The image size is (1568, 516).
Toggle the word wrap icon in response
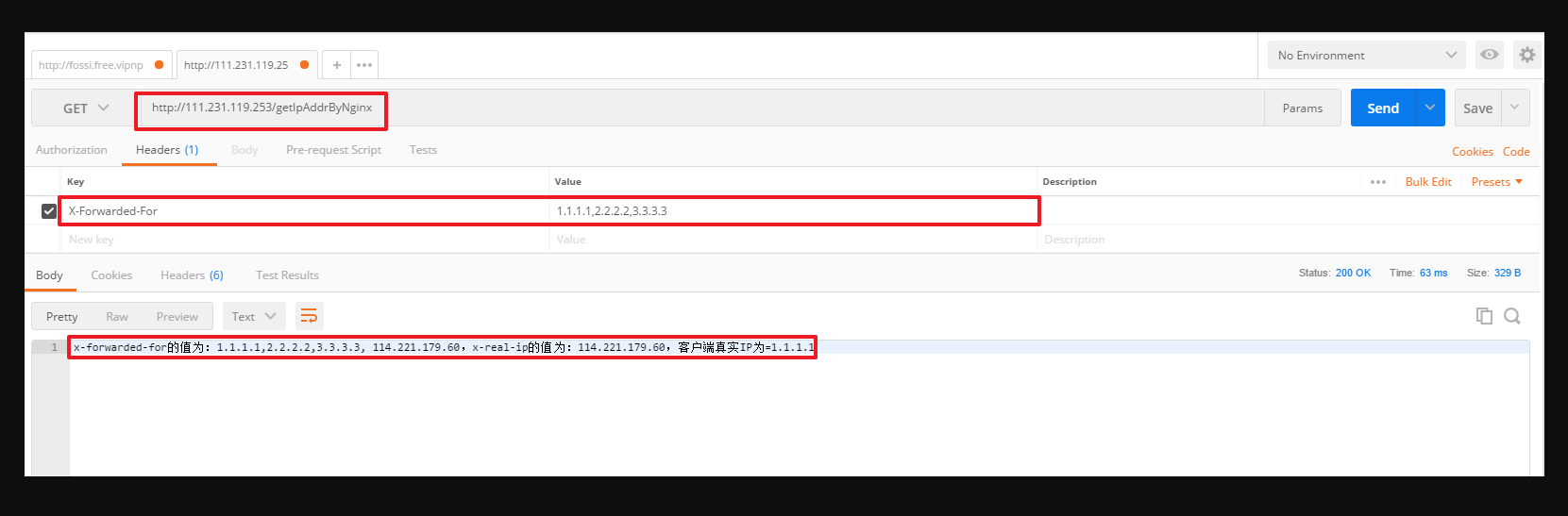tap(309, 316)
